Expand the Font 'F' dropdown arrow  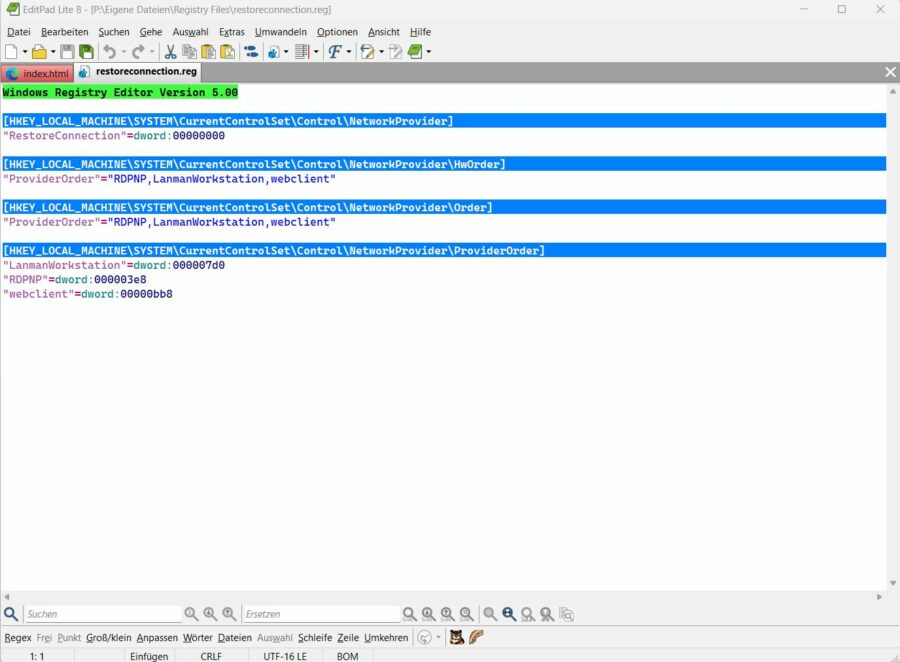tap(349, 52)
